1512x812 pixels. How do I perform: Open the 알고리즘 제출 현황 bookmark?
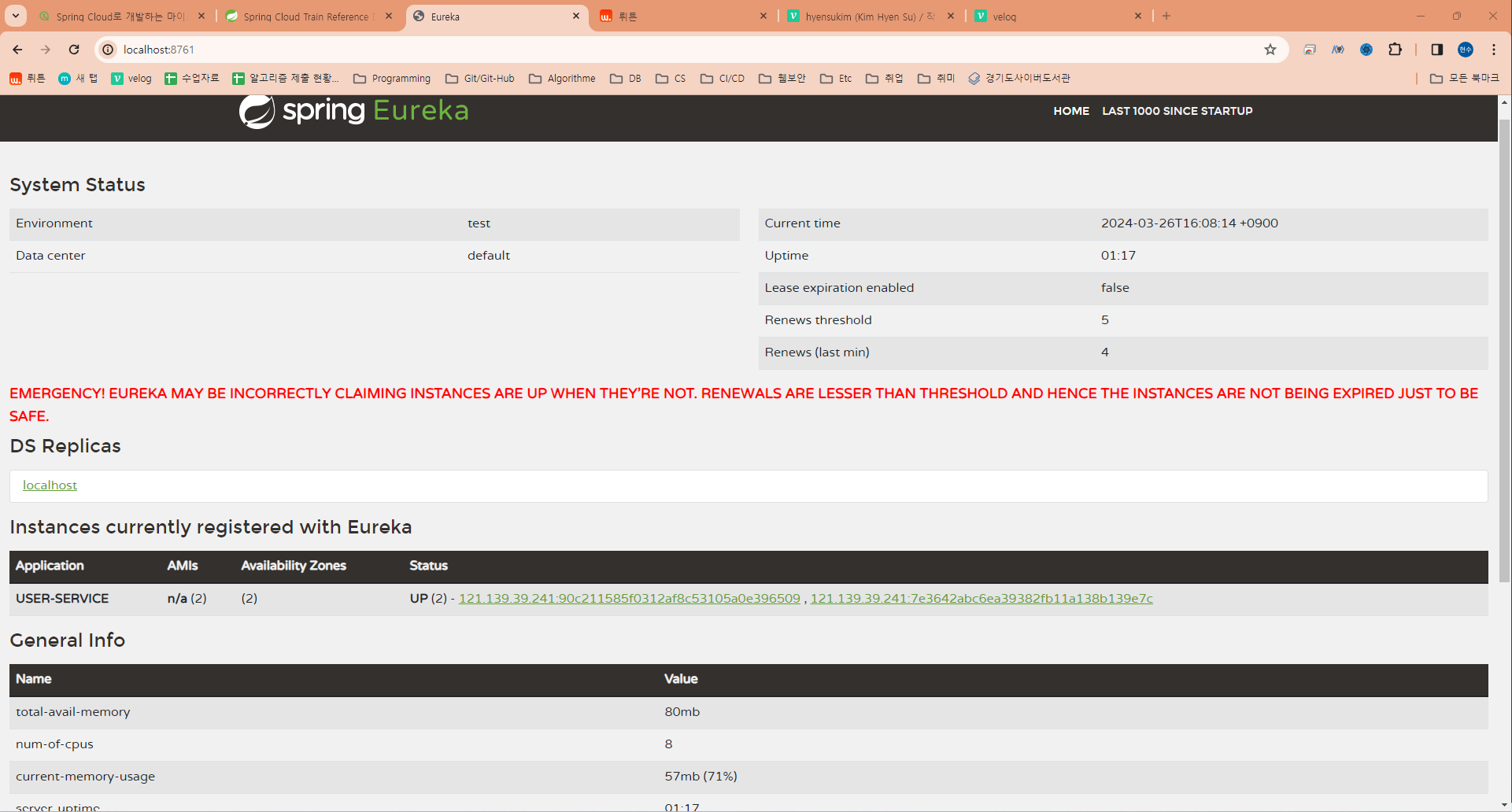286,78
